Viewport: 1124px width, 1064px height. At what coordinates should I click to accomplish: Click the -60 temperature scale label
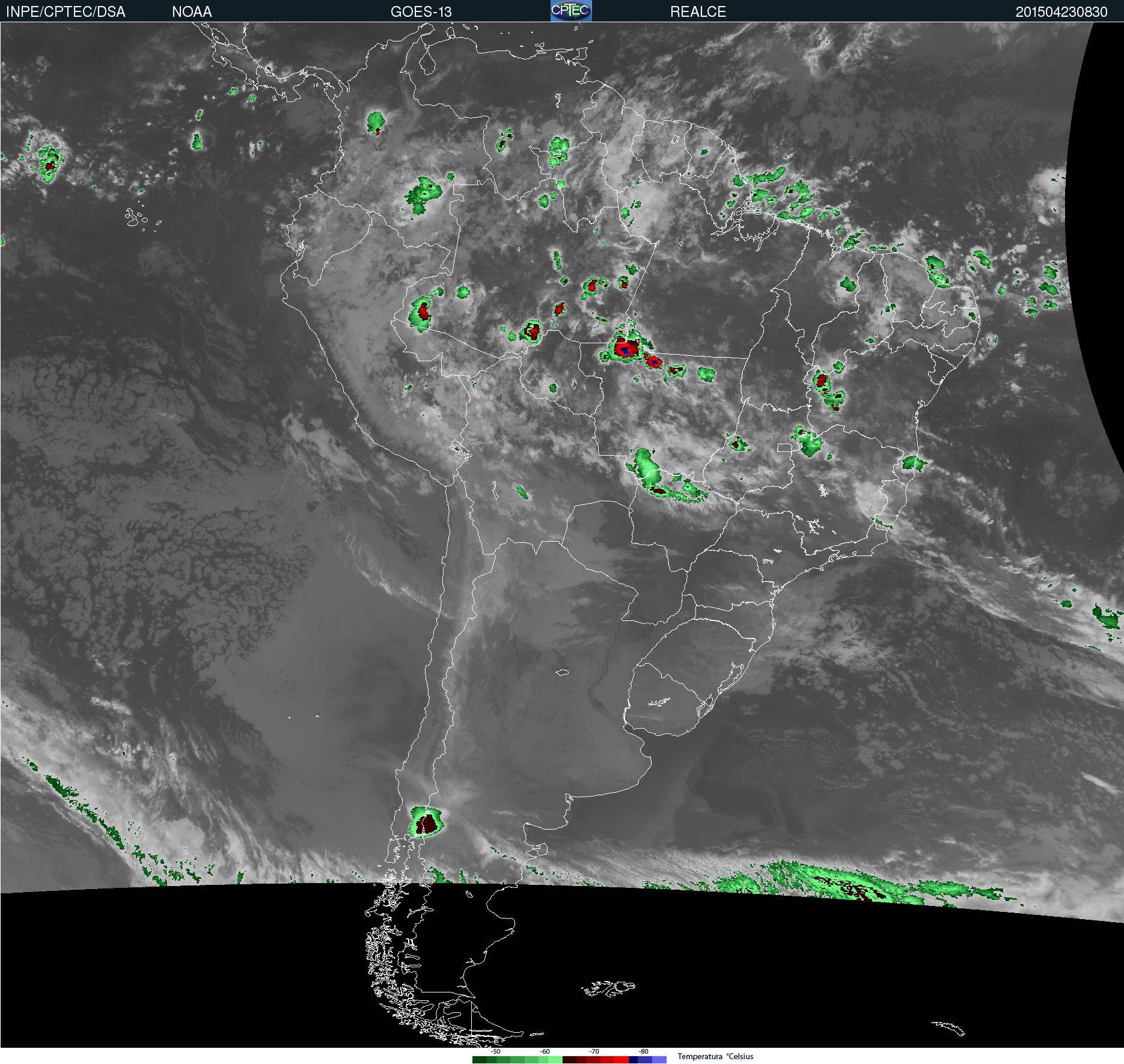click(x=545, y=1051)
